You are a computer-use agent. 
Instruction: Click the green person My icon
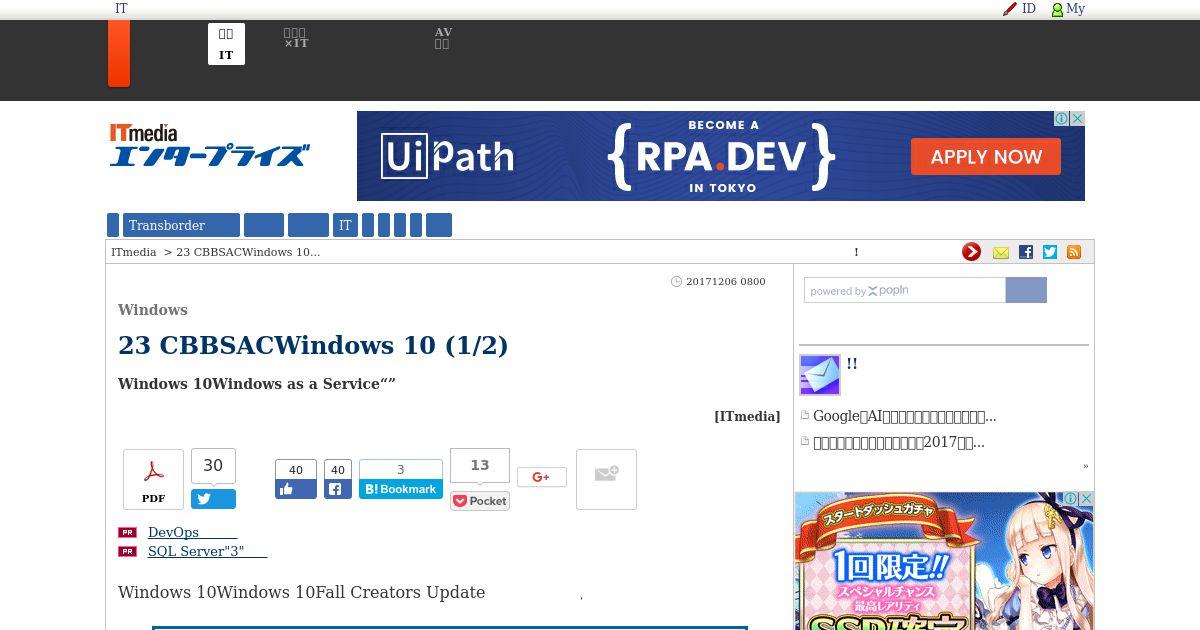[1057, 10]
